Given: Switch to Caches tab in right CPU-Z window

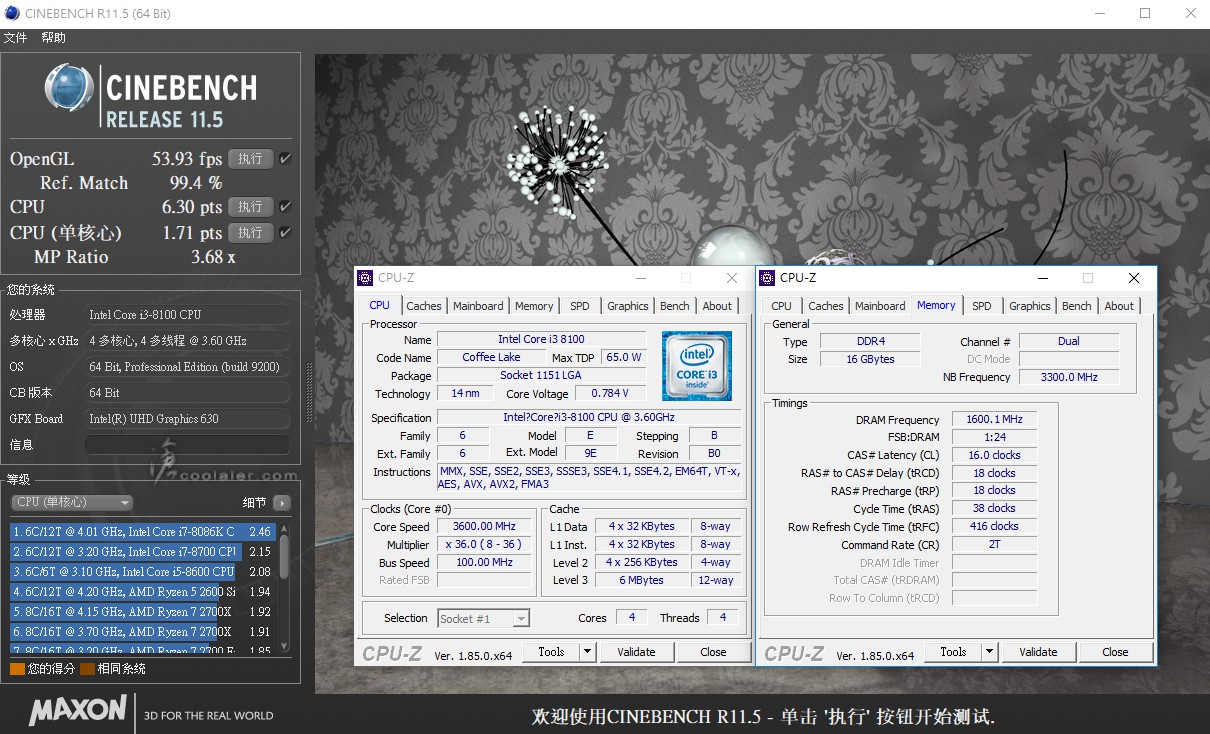Looking at the screenshot, I should point(826,306).
